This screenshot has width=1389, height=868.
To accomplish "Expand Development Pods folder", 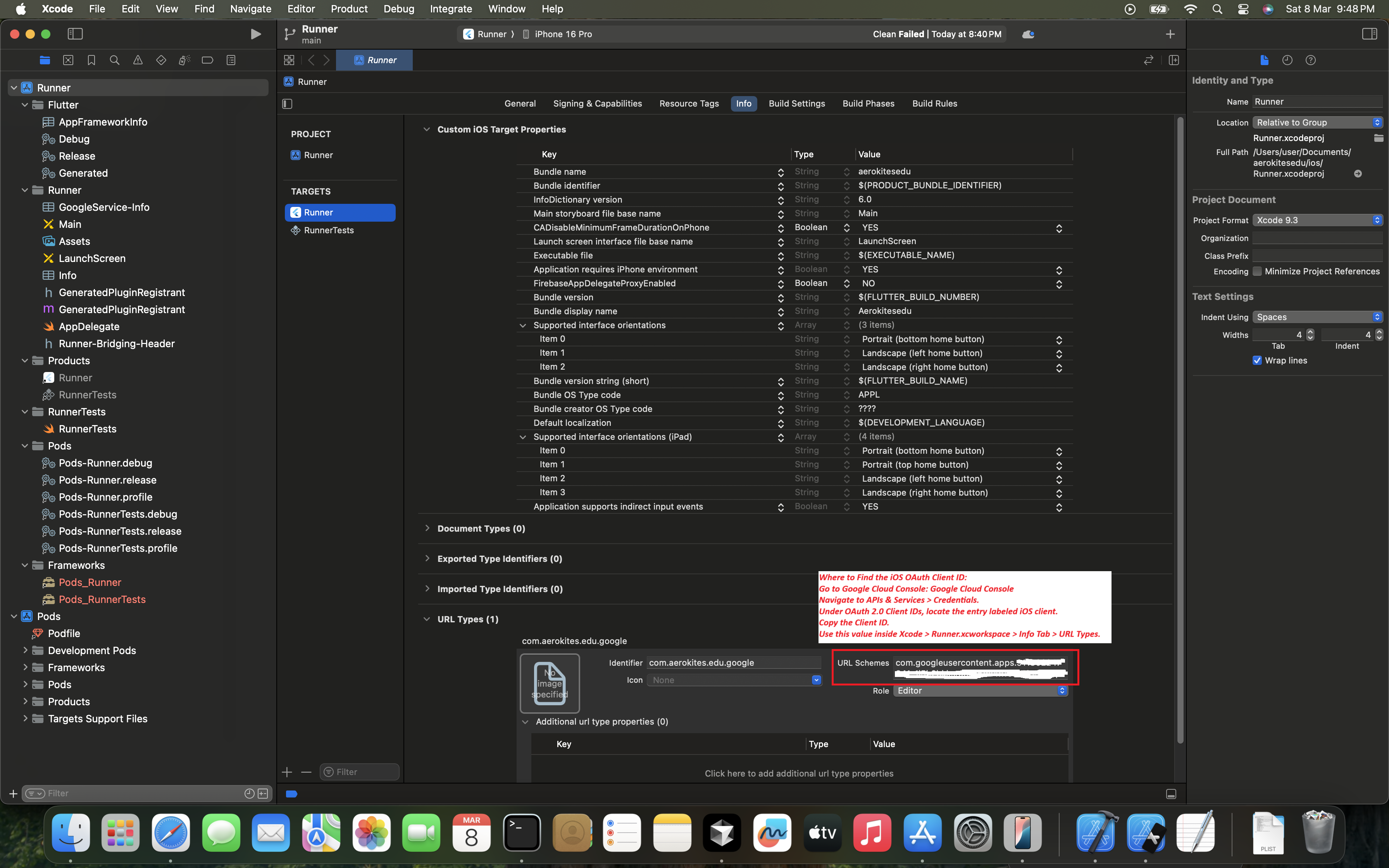I will click(x=25, y=651).
